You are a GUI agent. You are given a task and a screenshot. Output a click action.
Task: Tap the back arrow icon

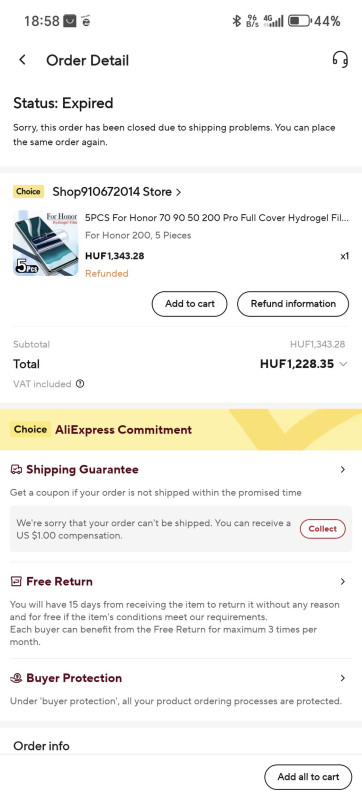(22, 60)
